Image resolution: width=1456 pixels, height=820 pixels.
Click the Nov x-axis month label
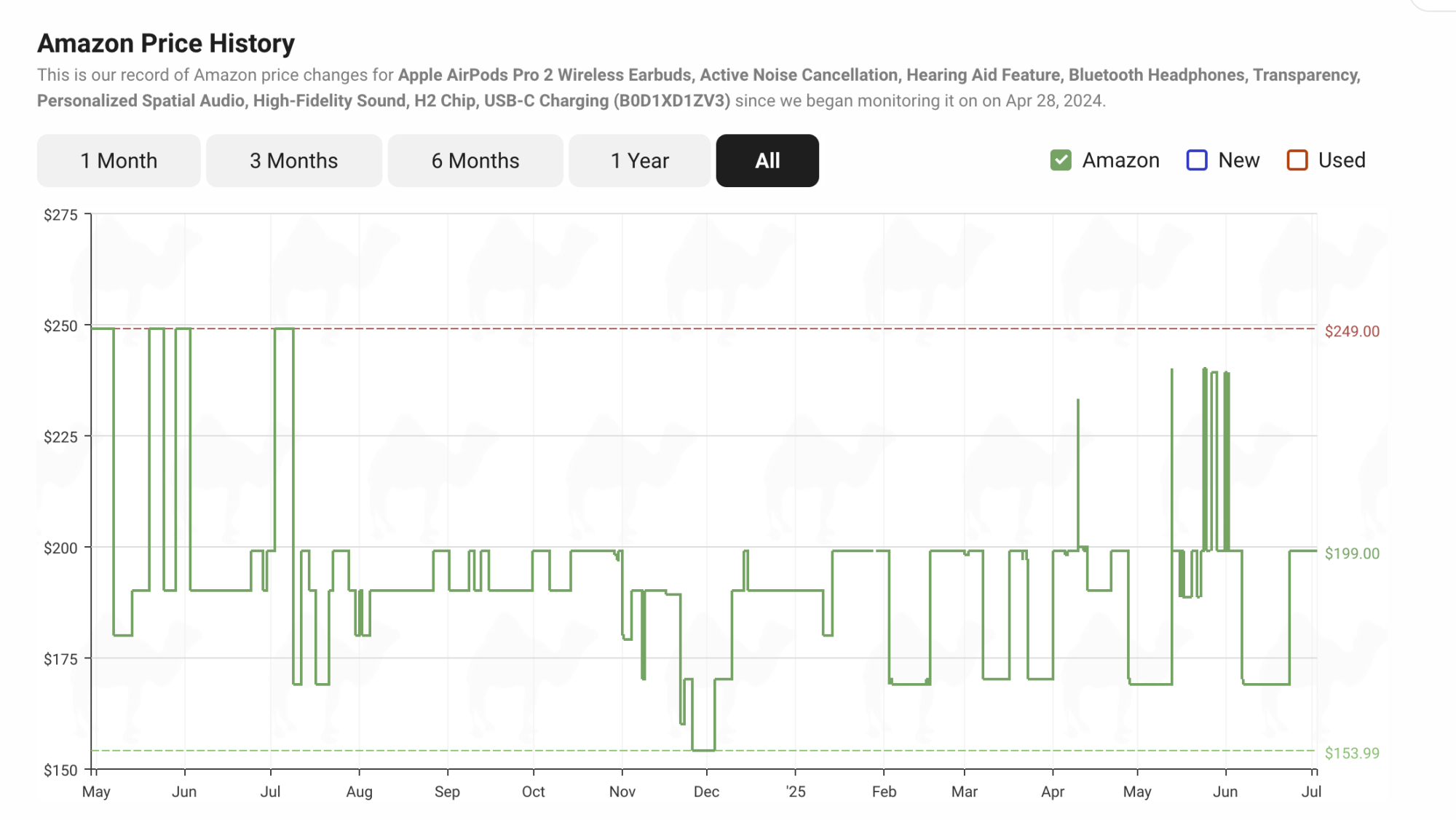tap(622, 792)
